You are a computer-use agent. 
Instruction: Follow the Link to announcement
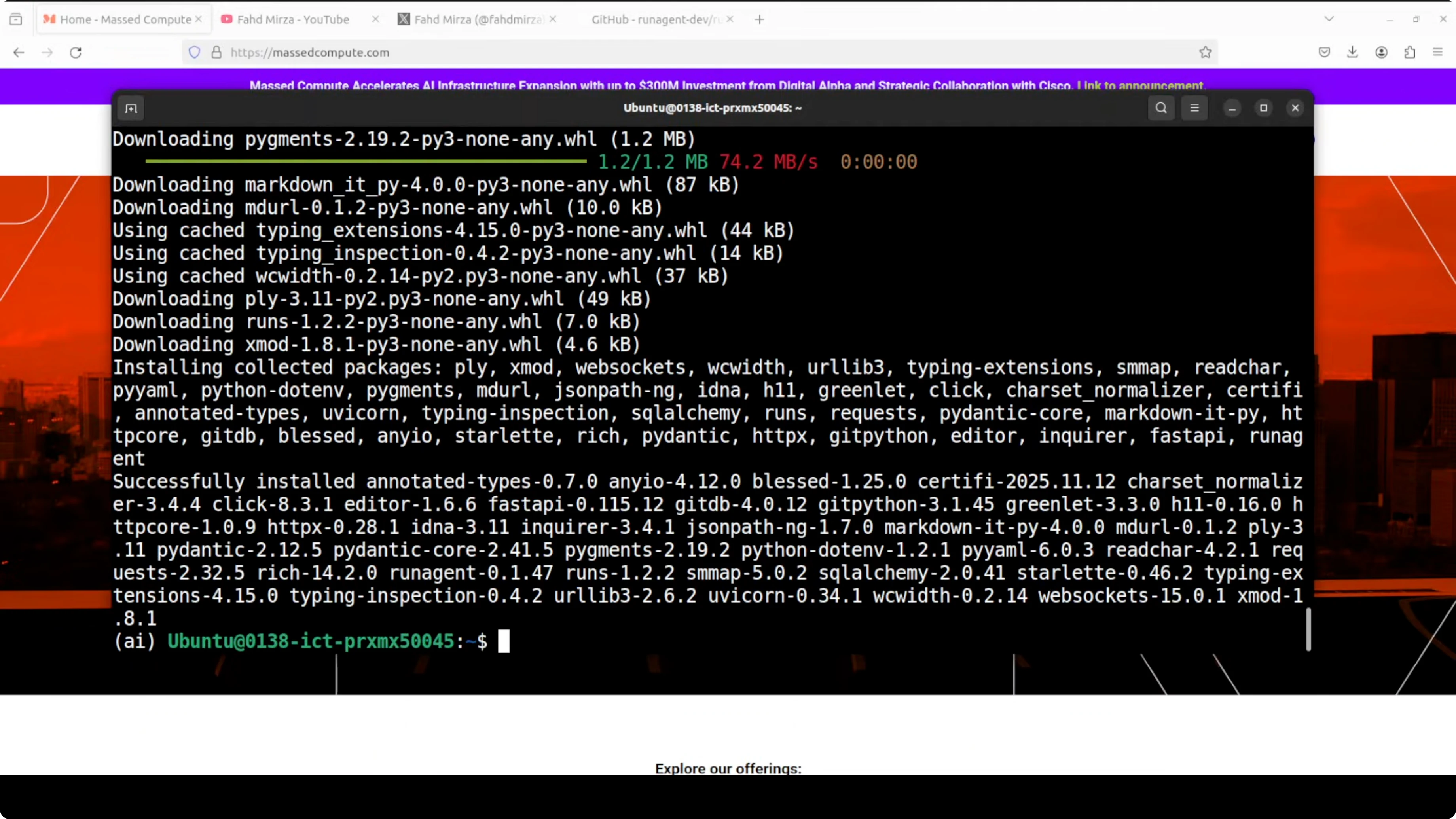[1140, 85]
